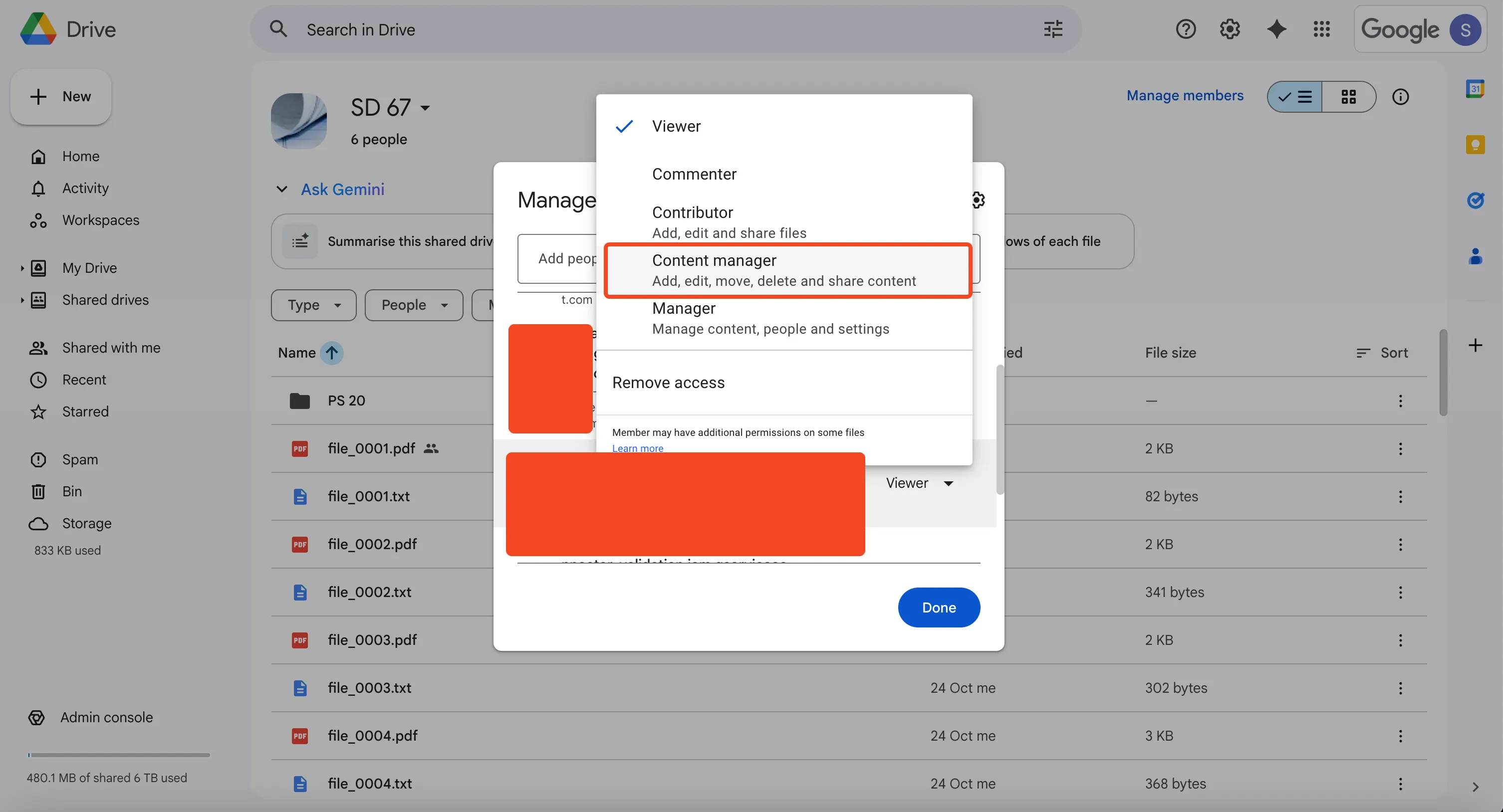Open the Gemini sparkle icon
The width and height of the screenshot is (1503, 812).
click(1276, 29)
